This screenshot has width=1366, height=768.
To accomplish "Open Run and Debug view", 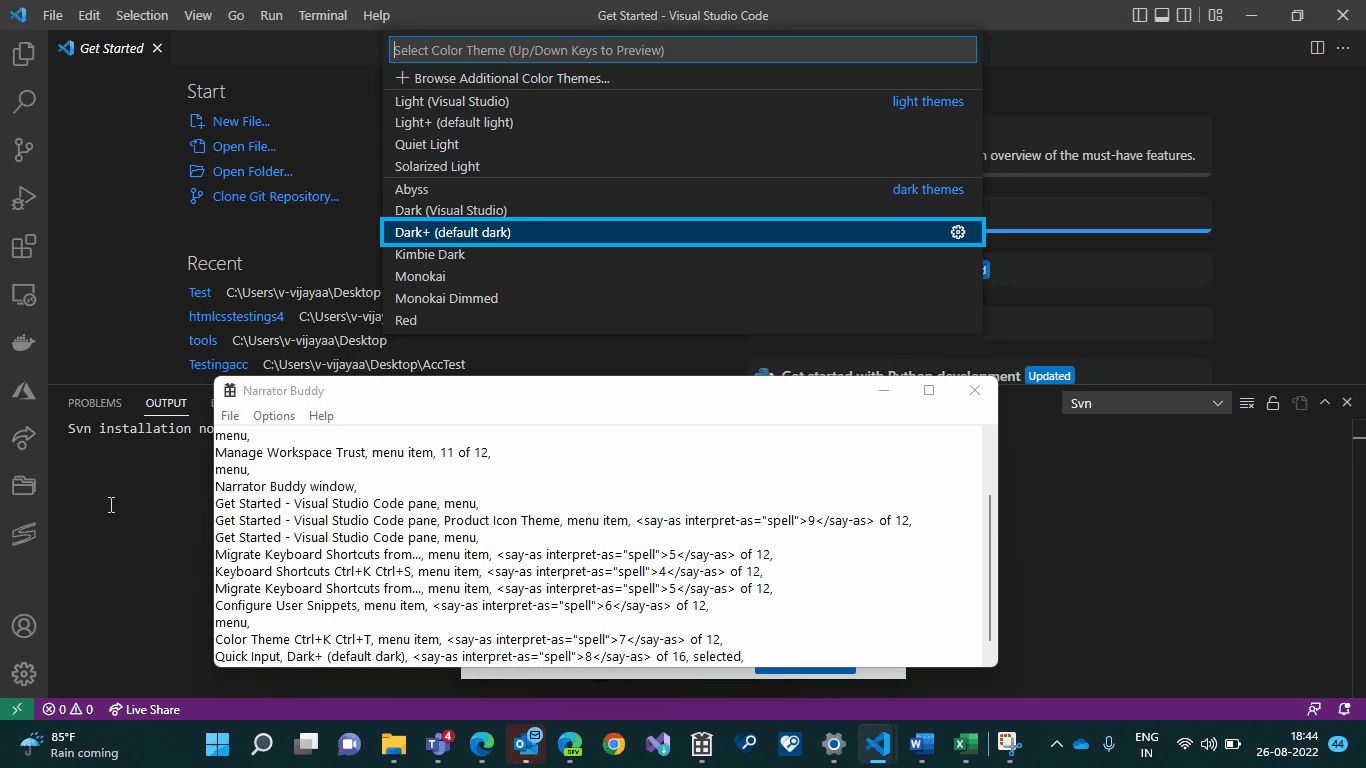I will pyautogui.click(x=24, y=197).
